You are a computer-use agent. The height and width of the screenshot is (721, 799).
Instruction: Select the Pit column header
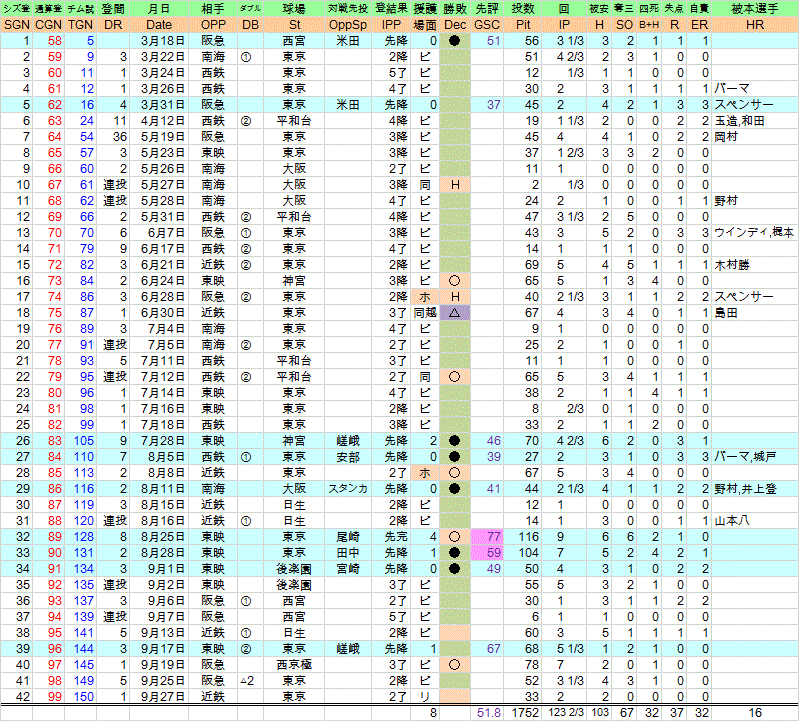pos(523,24)
